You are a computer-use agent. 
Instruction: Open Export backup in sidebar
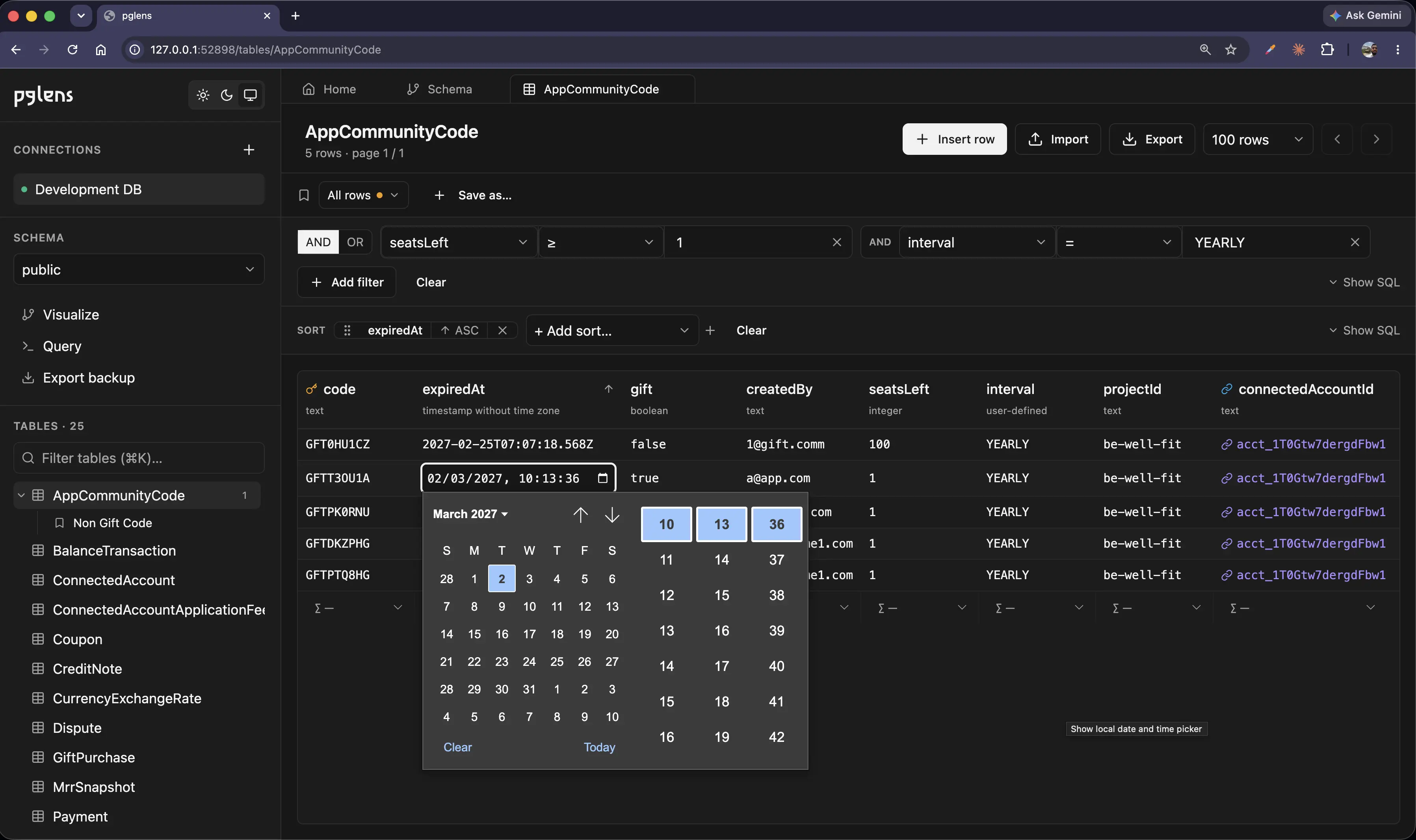click(x=88, y=377)
